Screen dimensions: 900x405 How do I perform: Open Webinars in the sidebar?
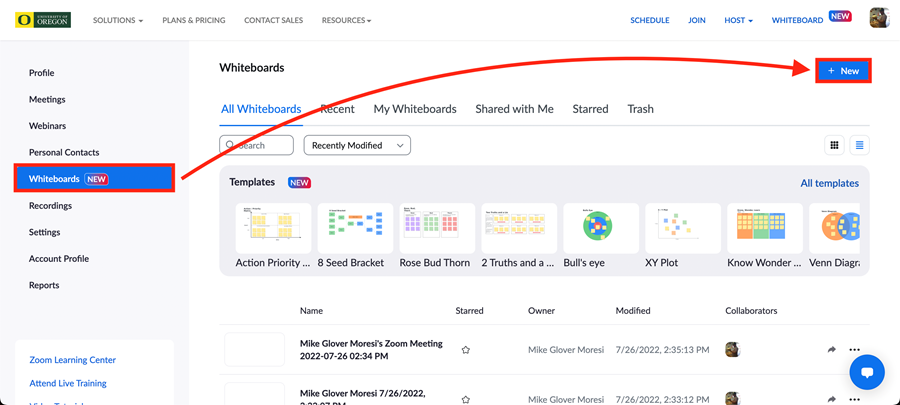(x=47, y=126)
